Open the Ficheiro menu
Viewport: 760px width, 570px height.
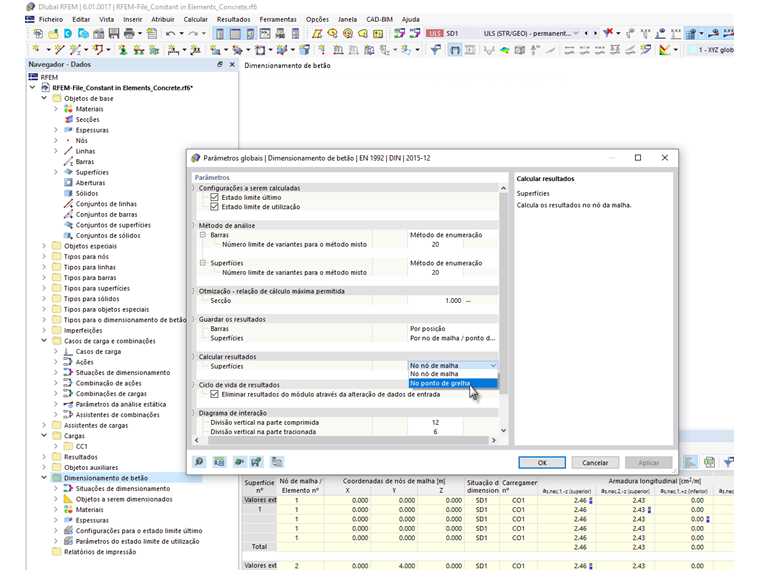(x=51, y=19)
